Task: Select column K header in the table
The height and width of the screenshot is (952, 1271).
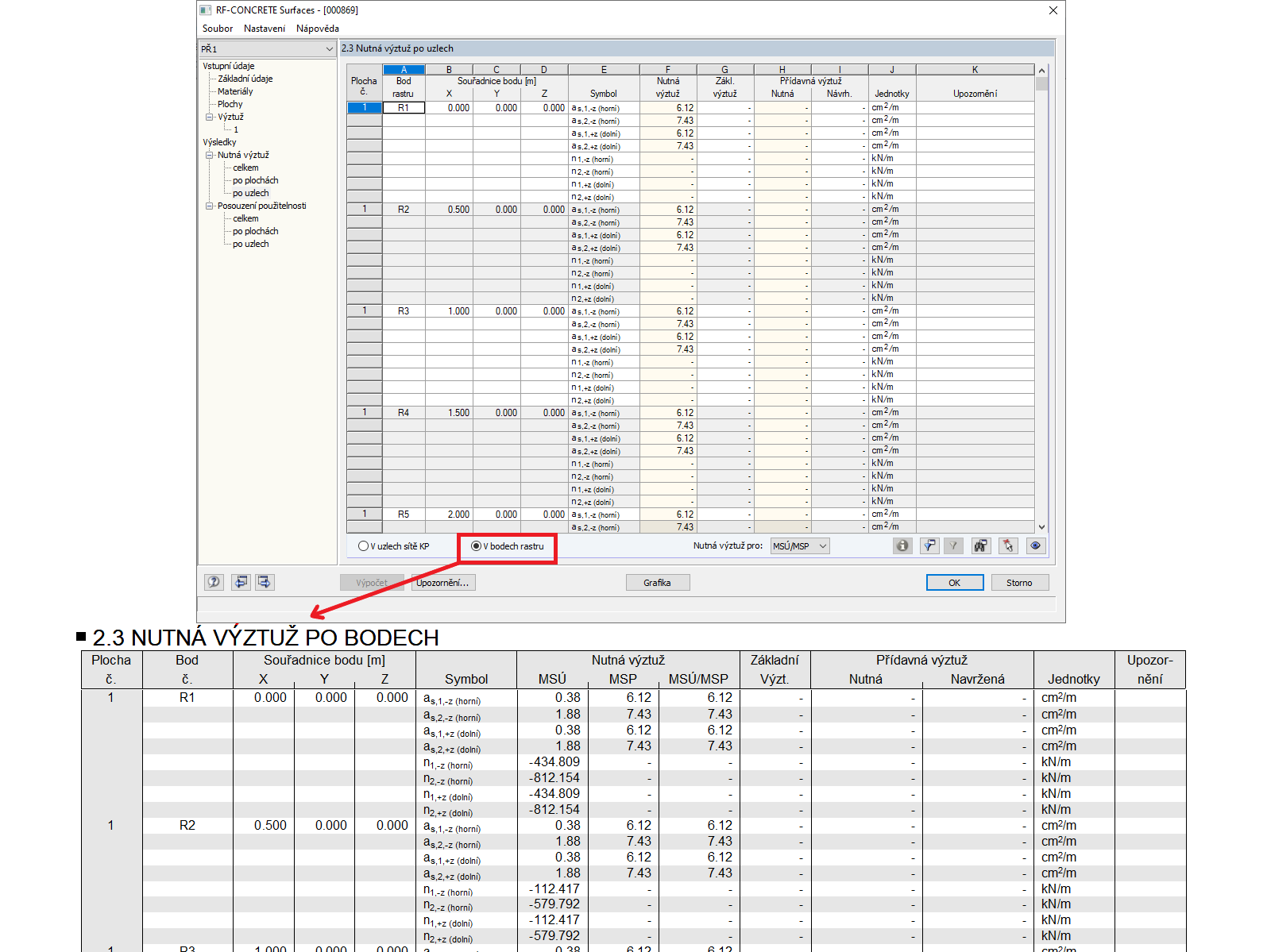Action: click(x=975, y=70)
